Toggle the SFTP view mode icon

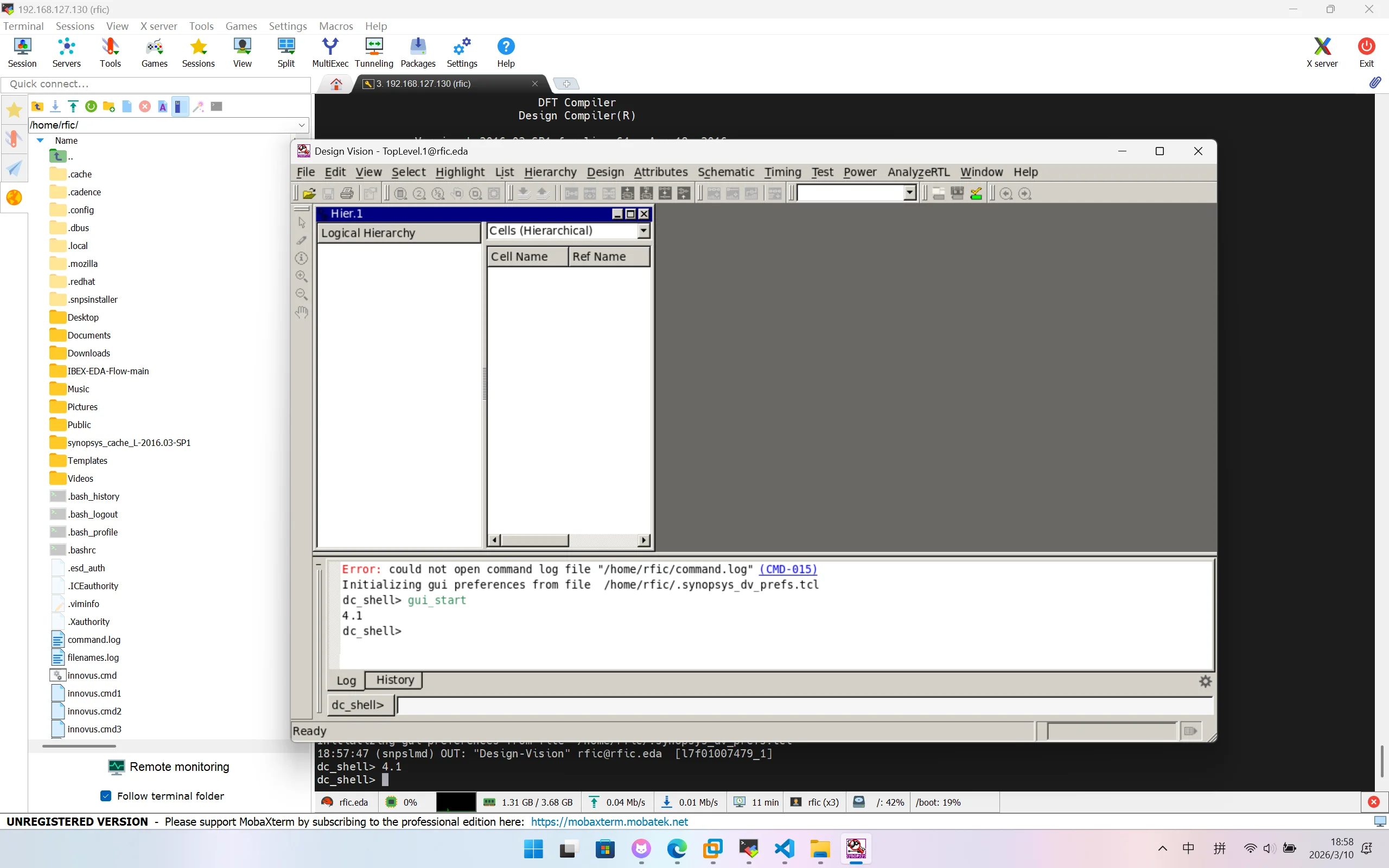[x=180, y=106]
